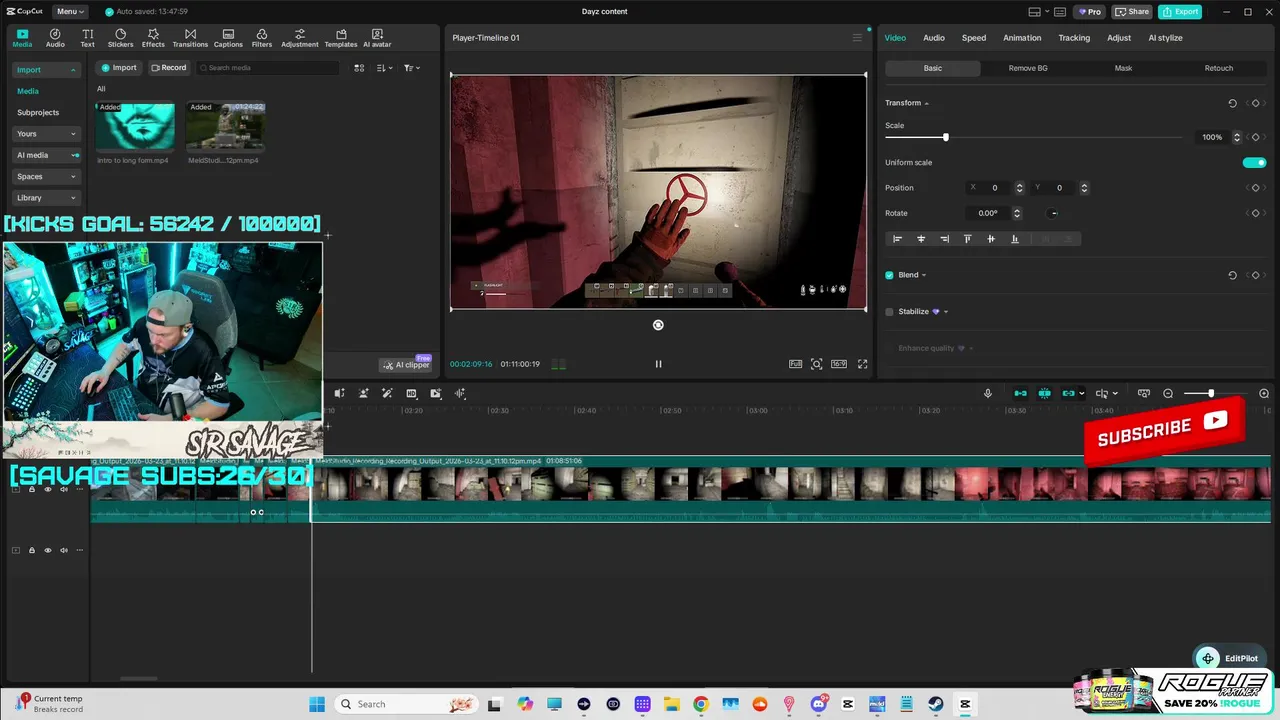
Task: Open the Player-Timeline 01 hamburger menu
Action: click(x=857, y=38)
